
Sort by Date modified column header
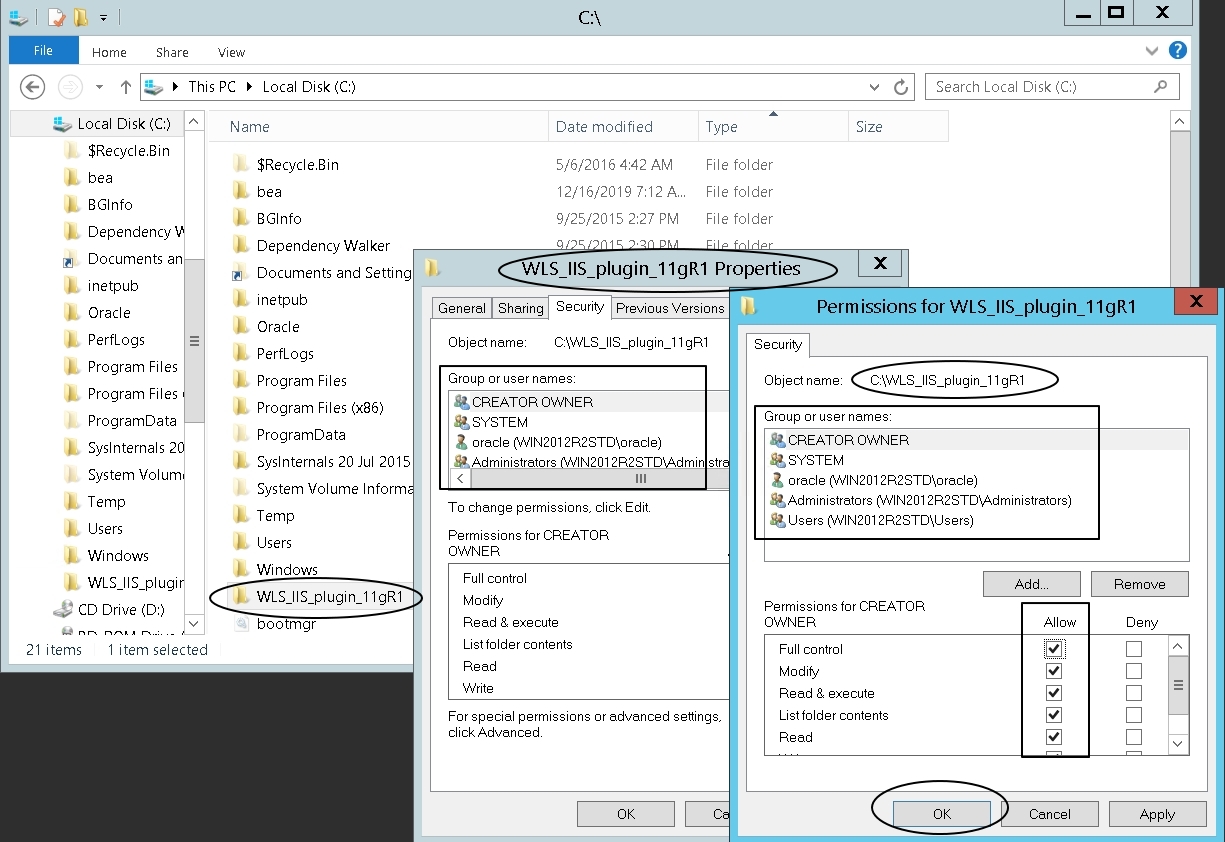(622, 127)
